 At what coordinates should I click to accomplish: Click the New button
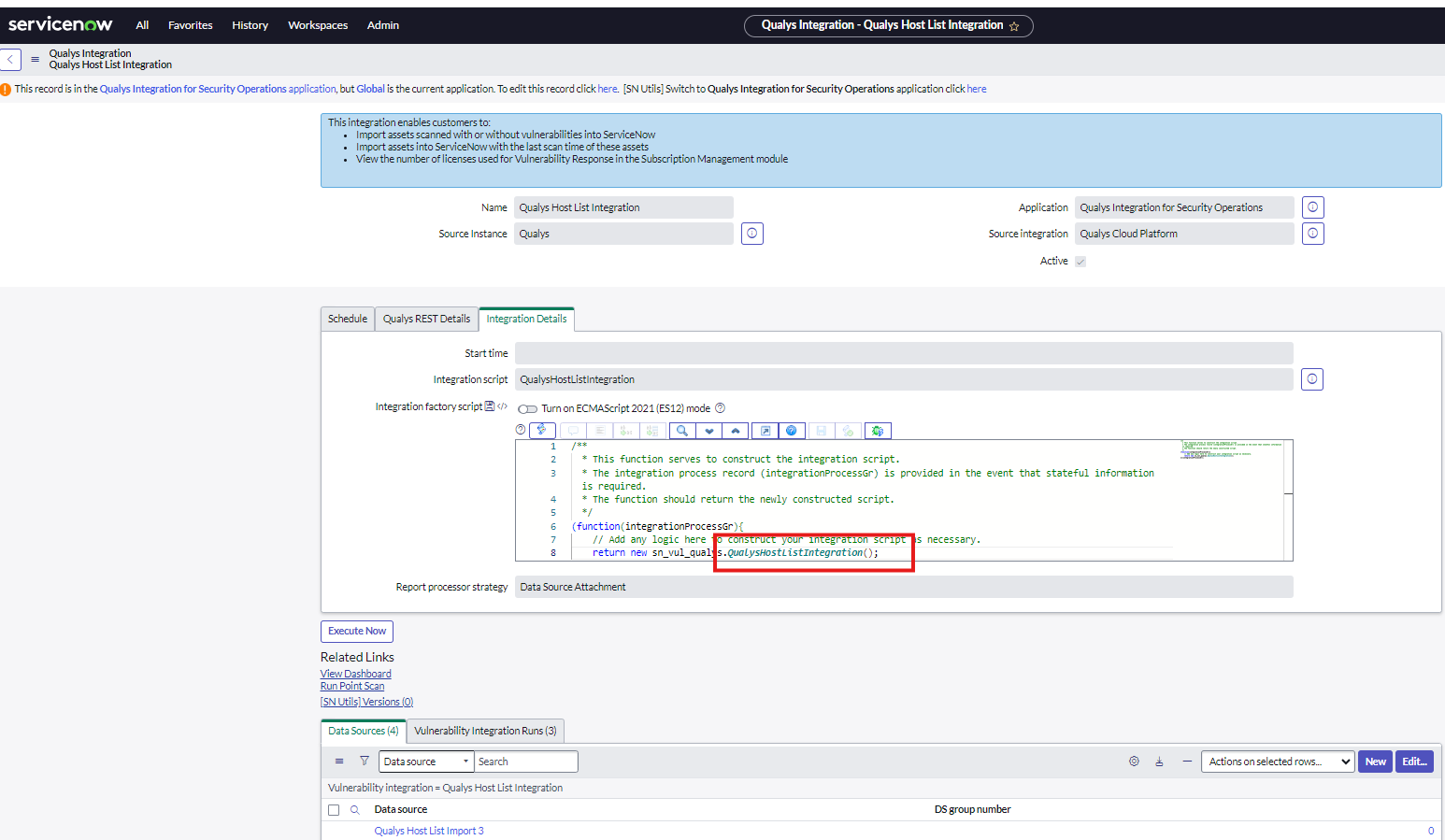[1376, 762]
